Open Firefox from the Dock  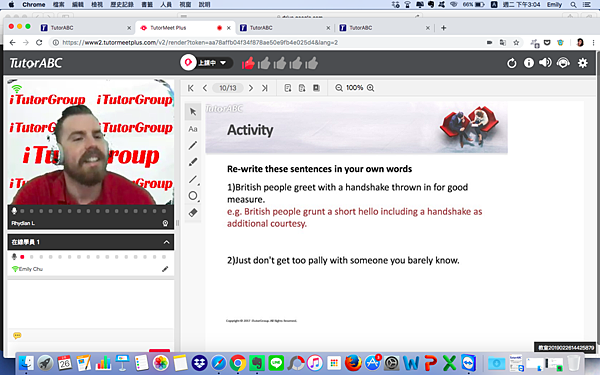click(353, 363)
